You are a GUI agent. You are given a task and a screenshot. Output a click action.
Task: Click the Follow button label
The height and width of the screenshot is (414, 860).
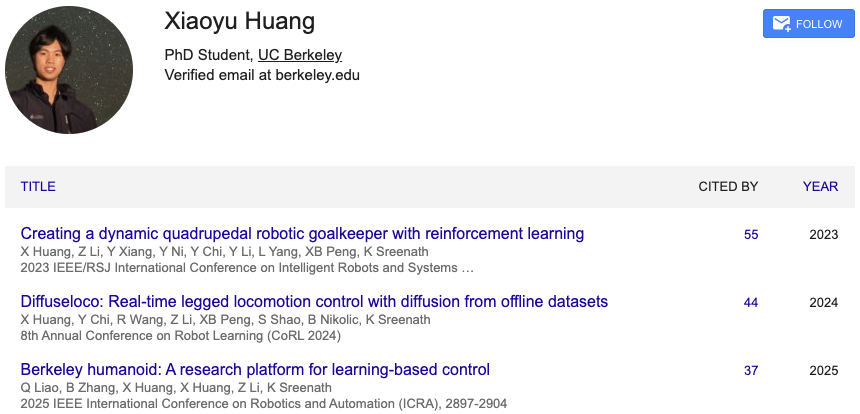(819, 24)
